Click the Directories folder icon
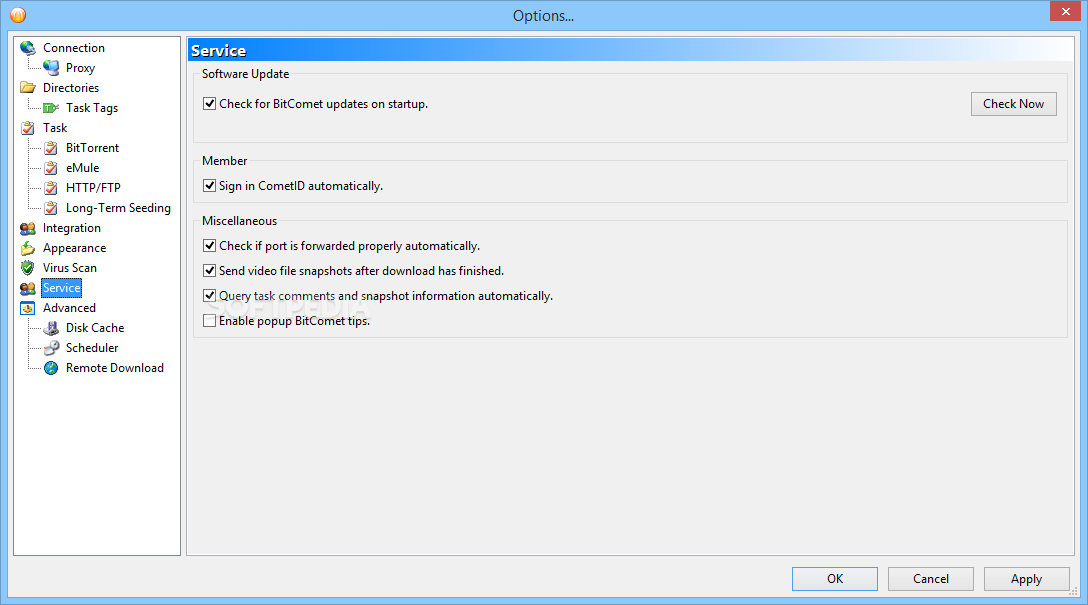The image size is (1088, 605). pos(28,87)
